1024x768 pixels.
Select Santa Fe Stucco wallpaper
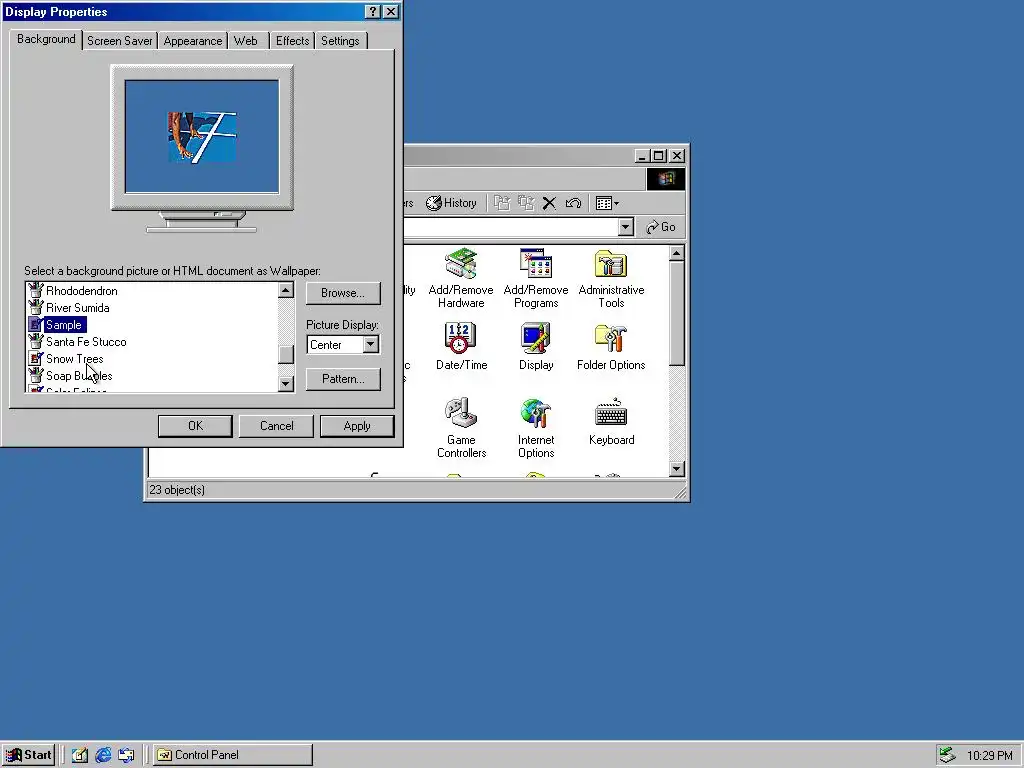(86, 342)
